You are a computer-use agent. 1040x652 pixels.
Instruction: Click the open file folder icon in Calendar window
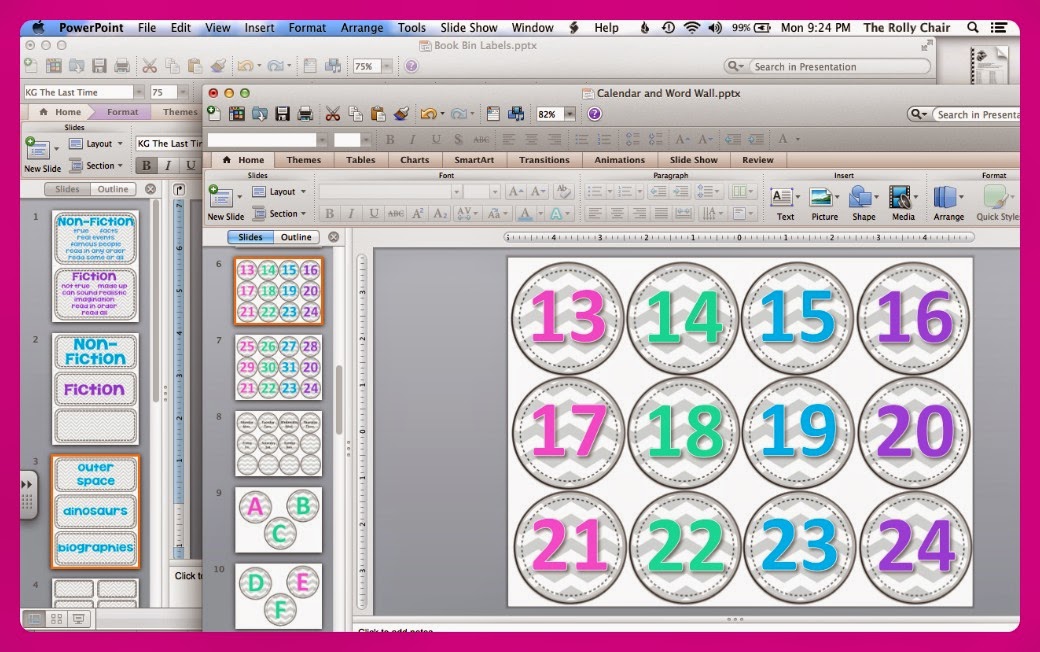[259, 114]
